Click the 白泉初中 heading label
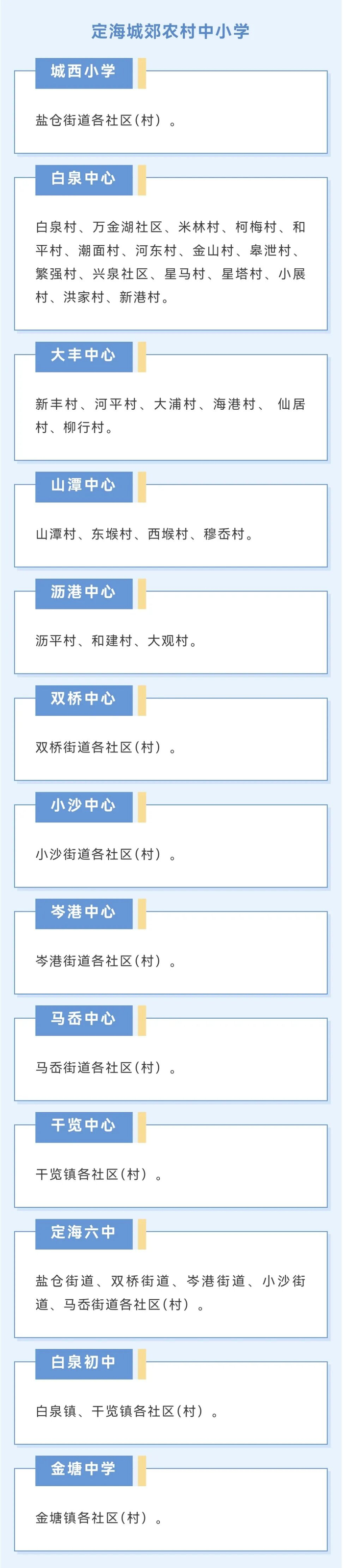343x1568 pixels. (x=84, y=1364)
